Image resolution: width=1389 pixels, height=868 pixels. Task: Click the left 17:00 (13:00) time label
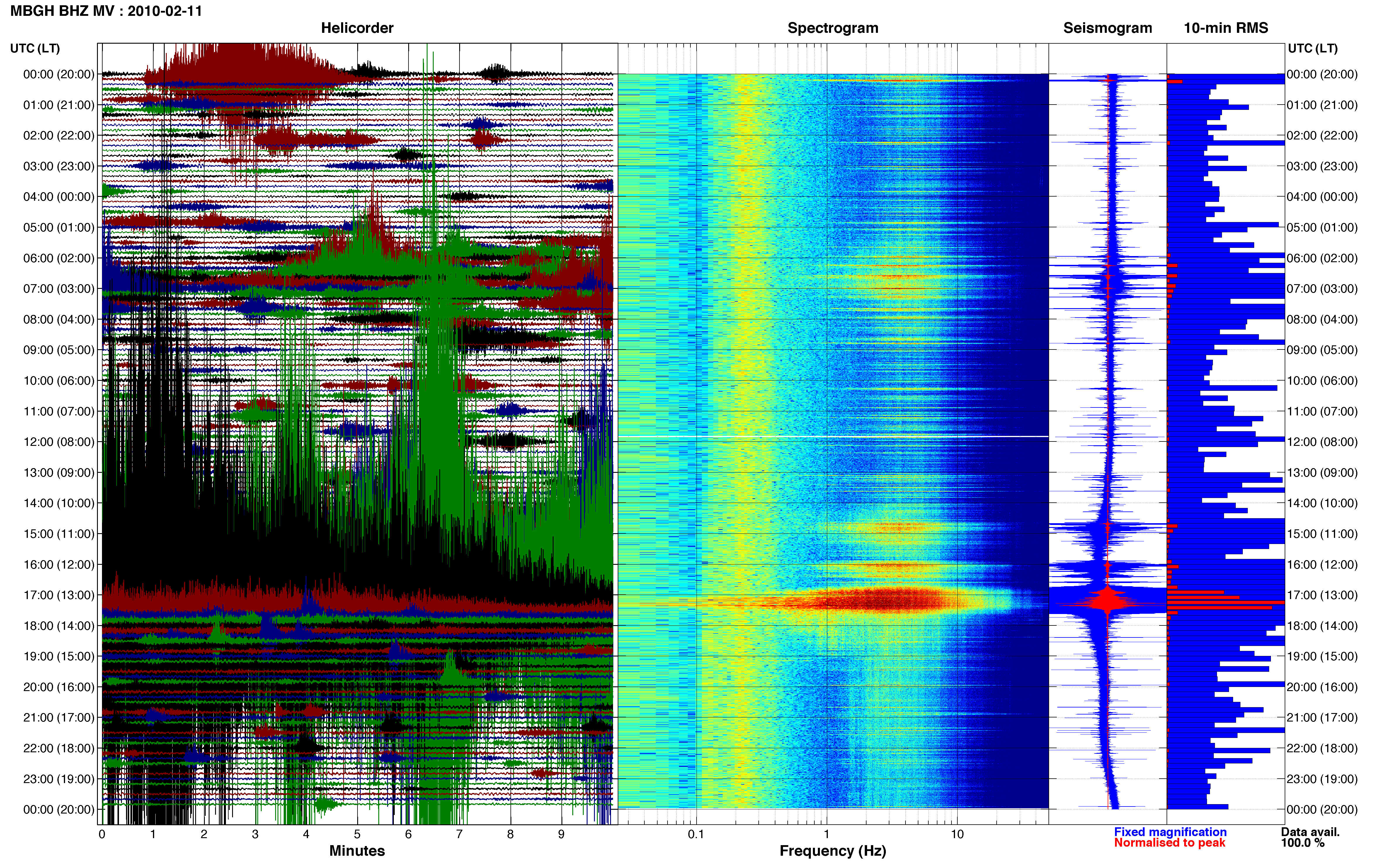click(x=59, y=595)
